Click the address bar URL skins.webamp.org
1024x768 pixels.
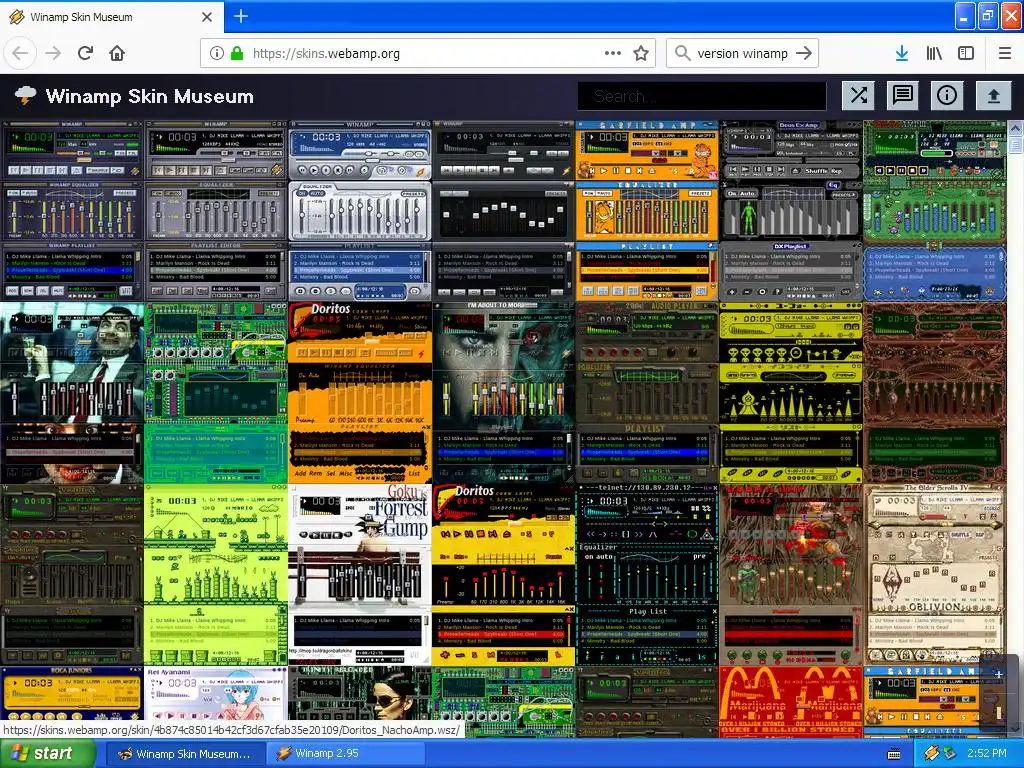326,54
